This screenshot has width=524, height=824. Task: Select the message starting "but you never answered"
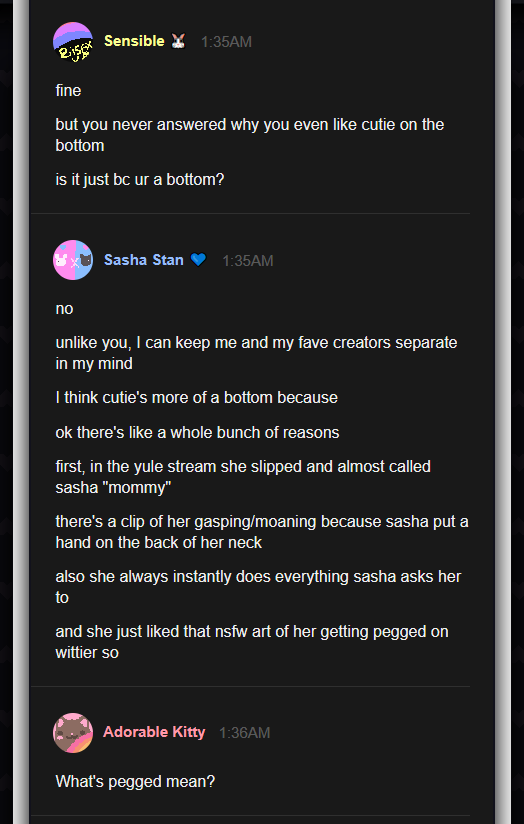250,135
